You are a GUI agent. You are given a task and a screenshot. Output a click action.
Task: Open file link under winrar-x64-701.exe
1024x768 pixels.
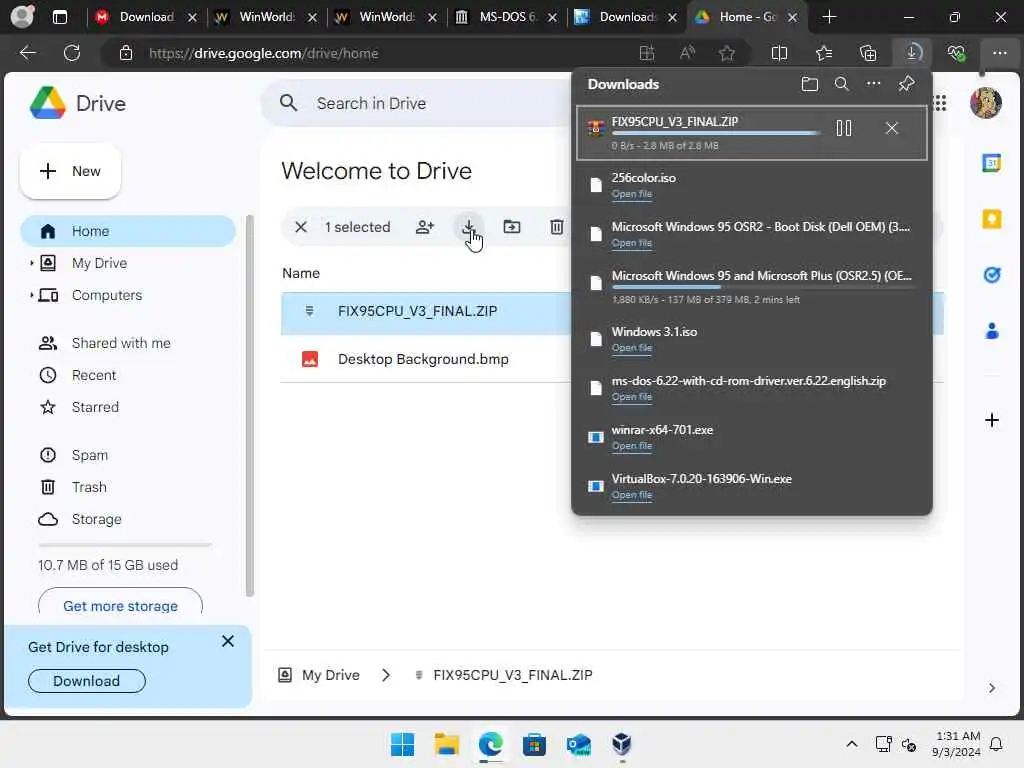pyautogui.click(x=632, y=446)
